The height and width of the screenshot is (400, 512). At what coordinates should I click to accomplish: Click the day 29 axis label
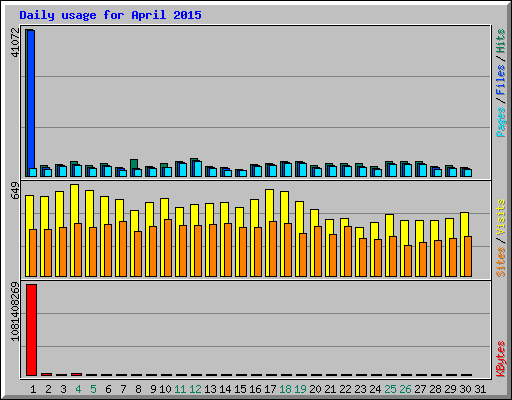450,389
